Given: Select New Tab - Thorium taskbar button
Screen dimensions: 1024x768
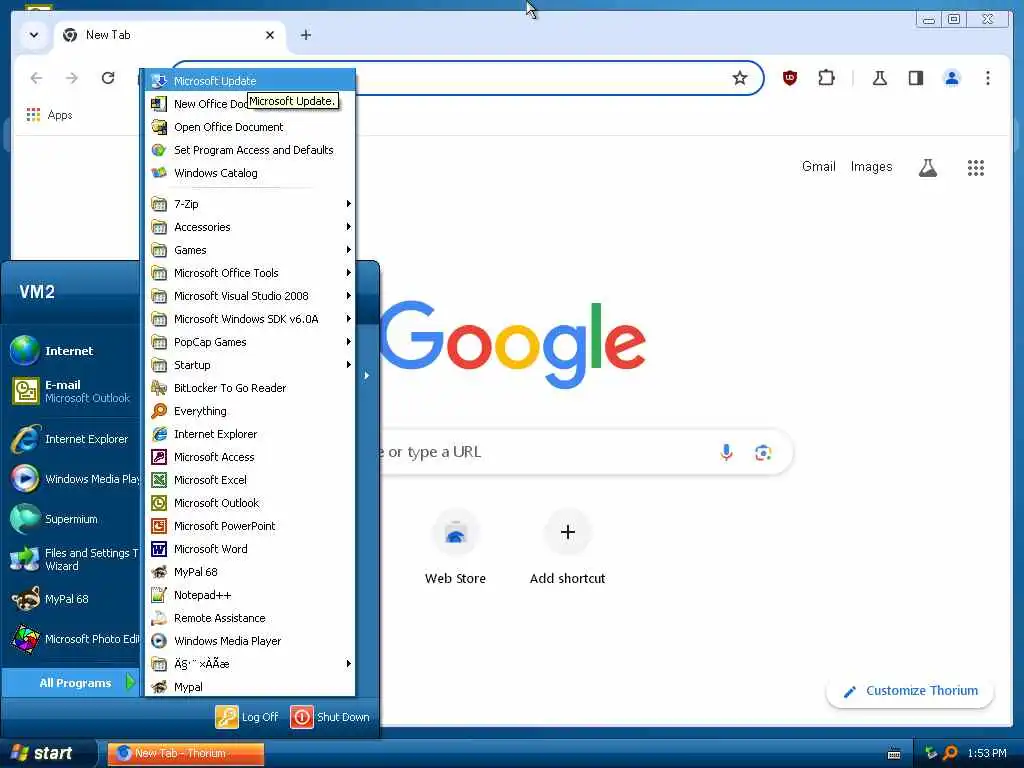Looking at the screenshot, I should coord(185,753).
